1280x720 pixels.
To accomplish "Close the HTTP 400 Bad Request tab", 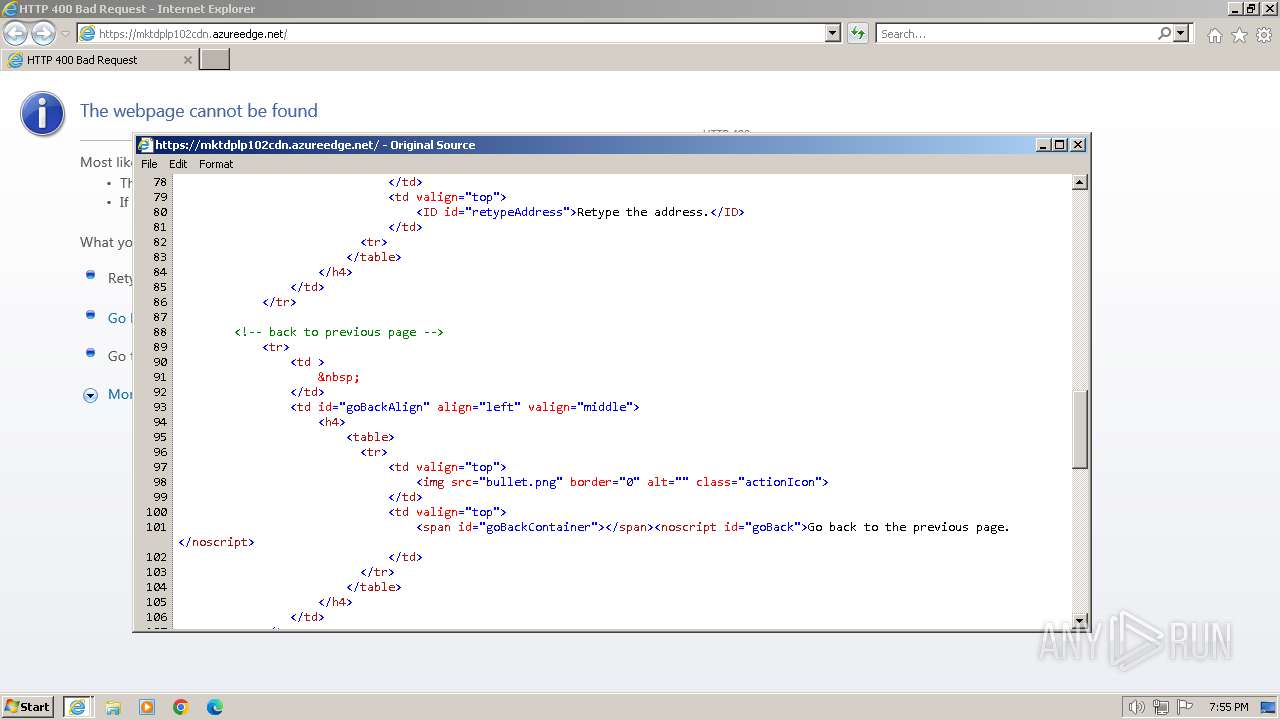I will click(x=187, y=60).
